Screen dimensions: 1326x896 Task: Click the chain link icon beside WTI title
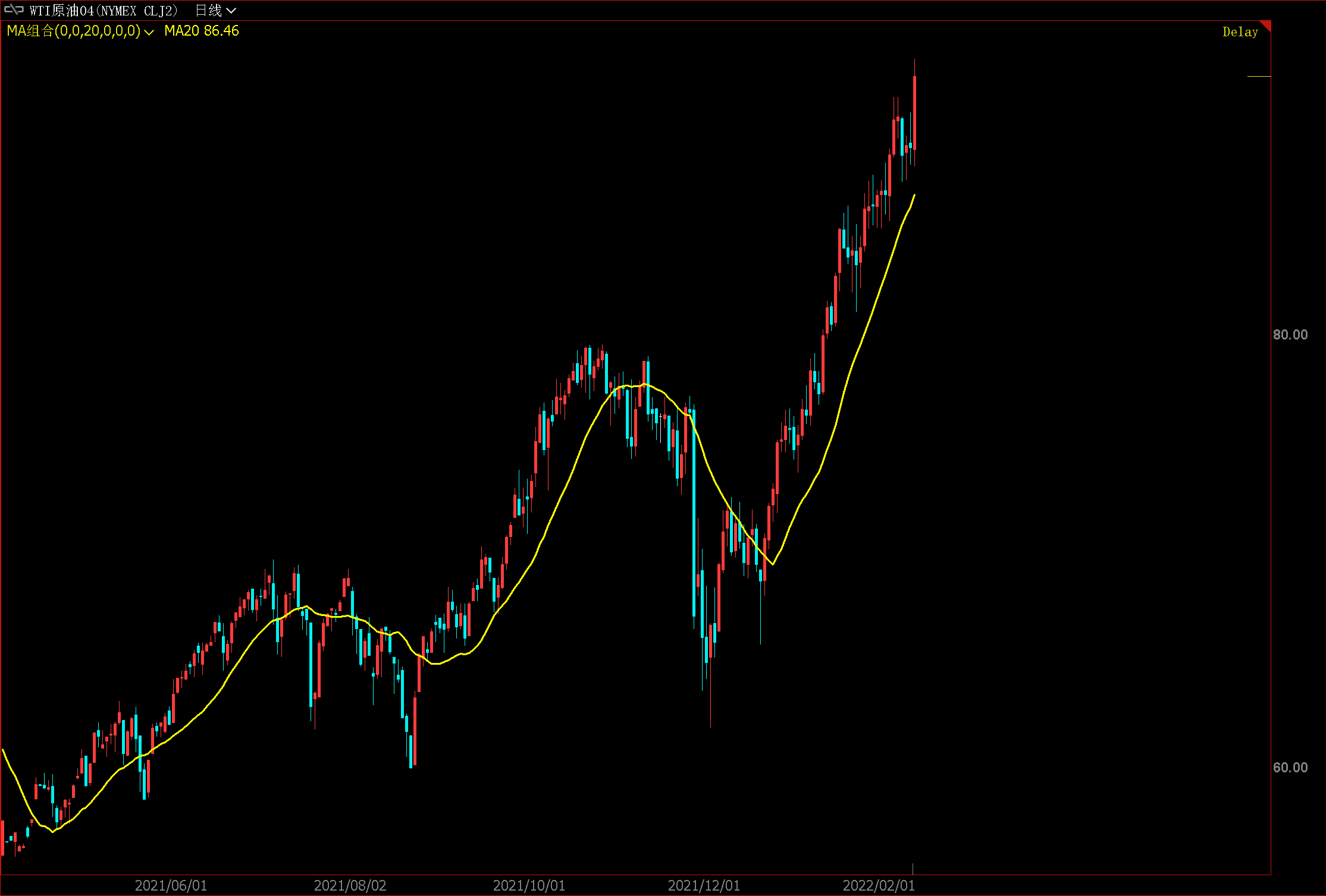tap(14, 10)
